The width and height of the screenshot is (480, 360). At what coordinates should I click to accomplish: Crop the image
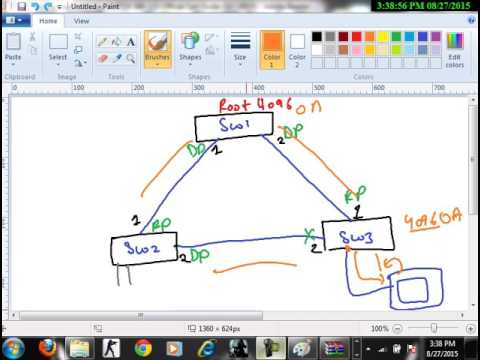coord(78,36)
